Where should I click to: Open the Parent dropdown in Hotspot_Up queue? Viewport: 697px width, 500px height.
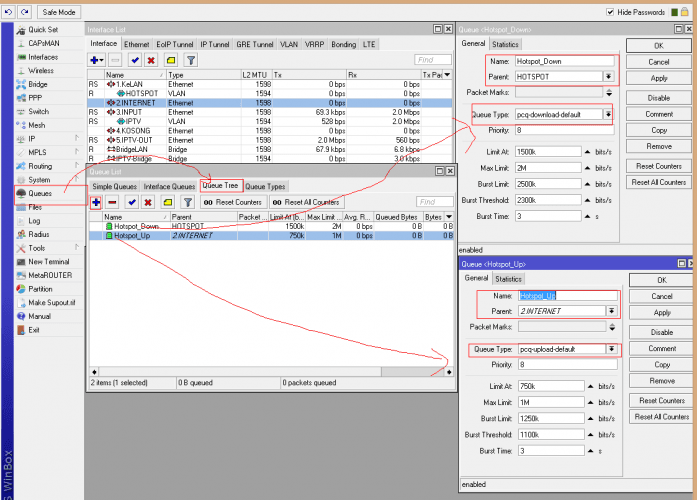point(612,311)
